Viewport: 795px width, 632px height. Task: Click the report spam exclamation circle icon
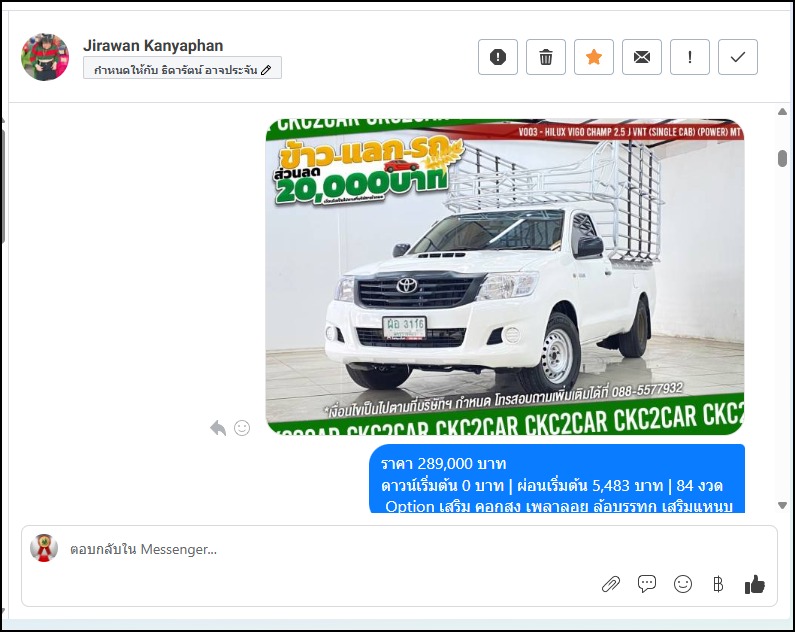click(x=497, y=57)
